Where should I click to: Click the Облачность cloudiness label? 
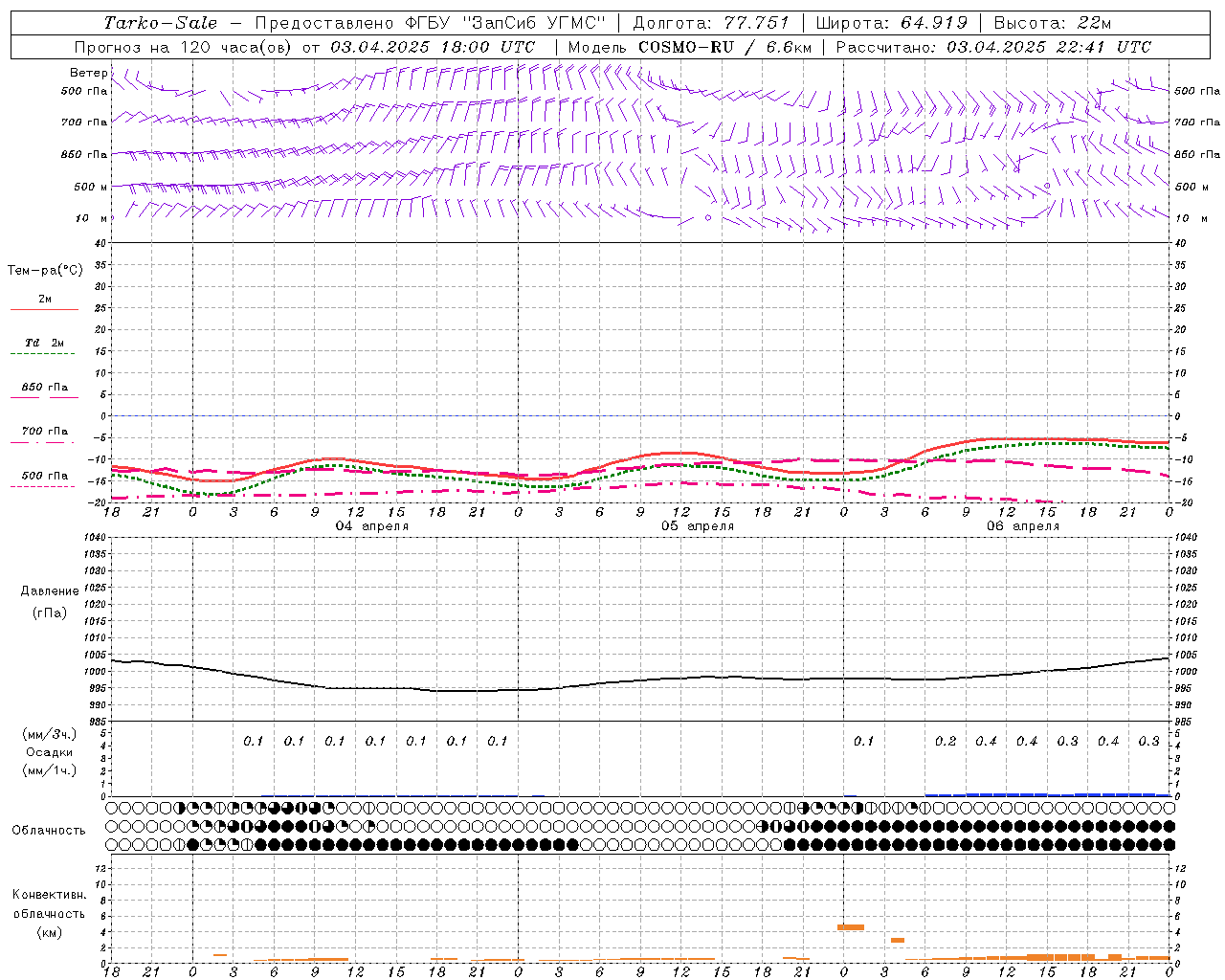49,831
